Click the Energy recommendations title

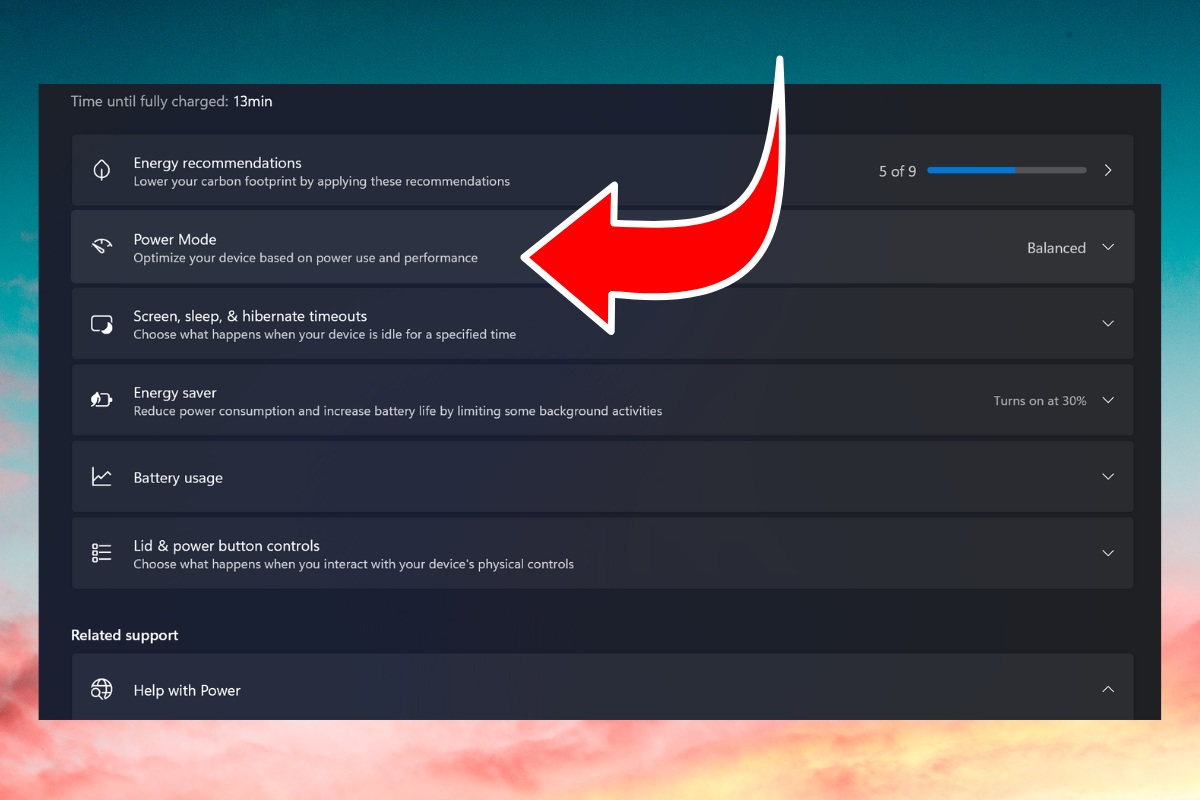pyautogui.click(x=217, y=163)
